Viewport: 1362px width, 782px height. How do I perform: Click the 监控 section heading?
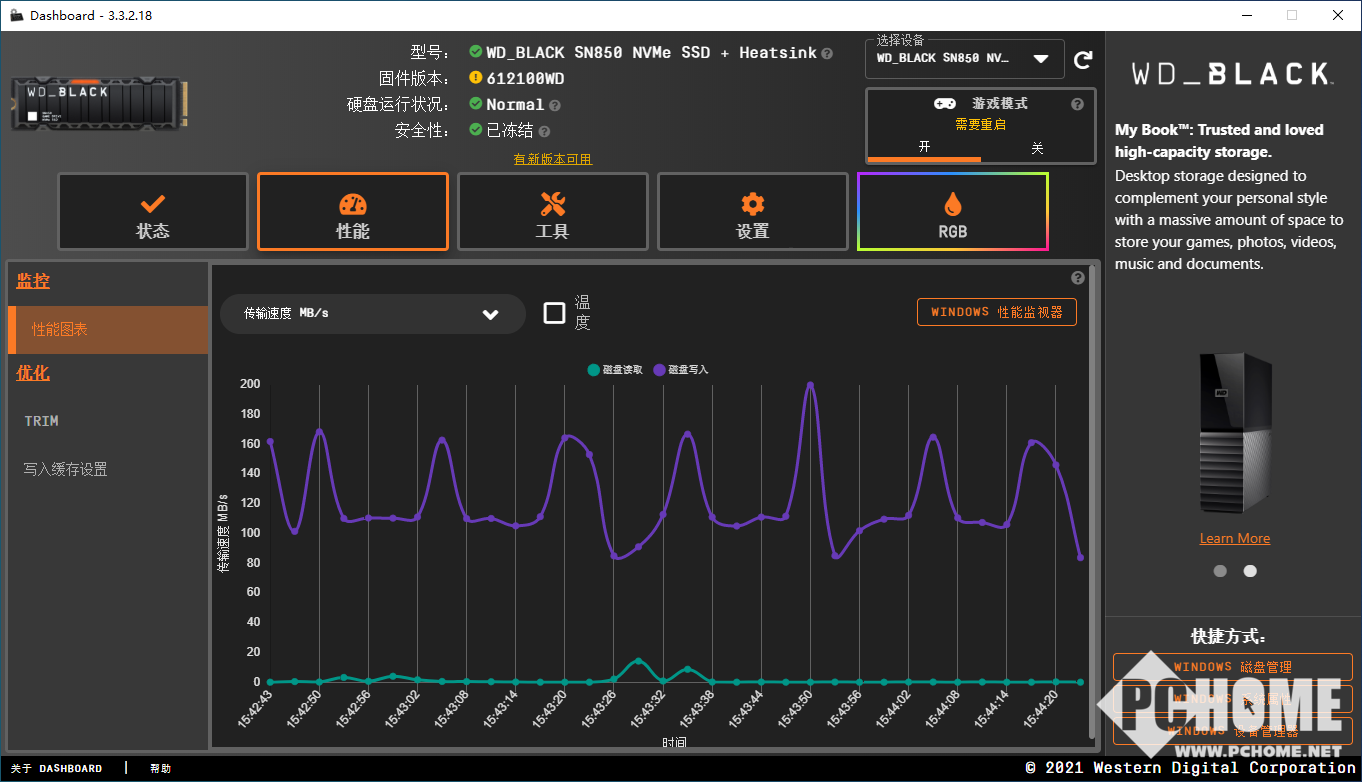[x=33, y=282]
